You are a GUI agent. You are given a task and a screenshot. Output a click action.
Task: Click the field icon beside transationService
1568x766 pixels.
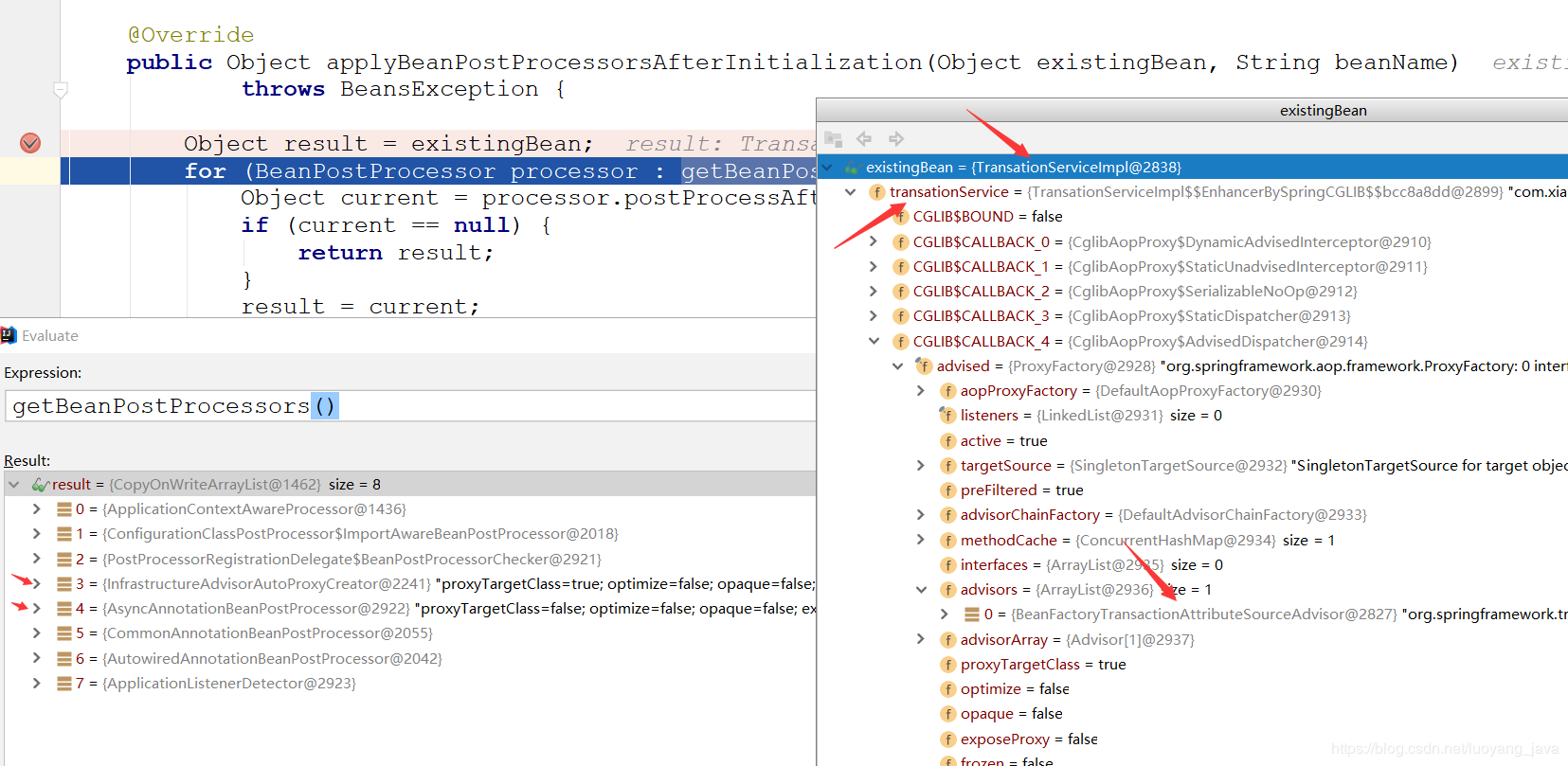pos(877,192)
